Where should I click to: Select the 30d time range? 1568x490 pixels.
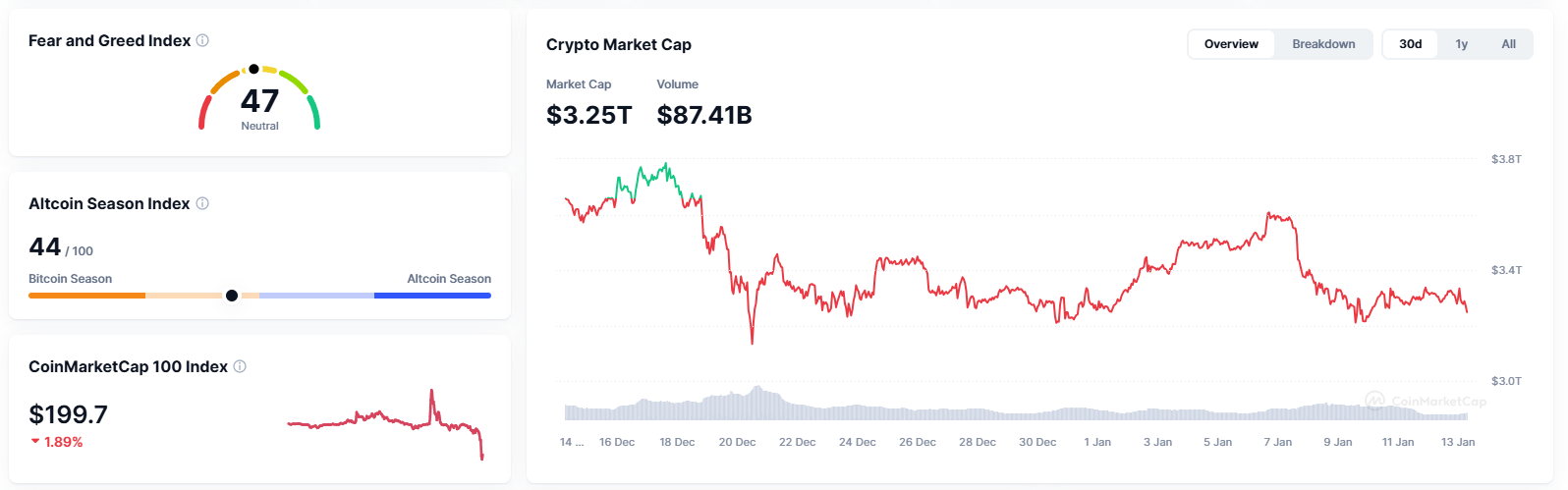pyautogui.click(x=1410, y=44)
